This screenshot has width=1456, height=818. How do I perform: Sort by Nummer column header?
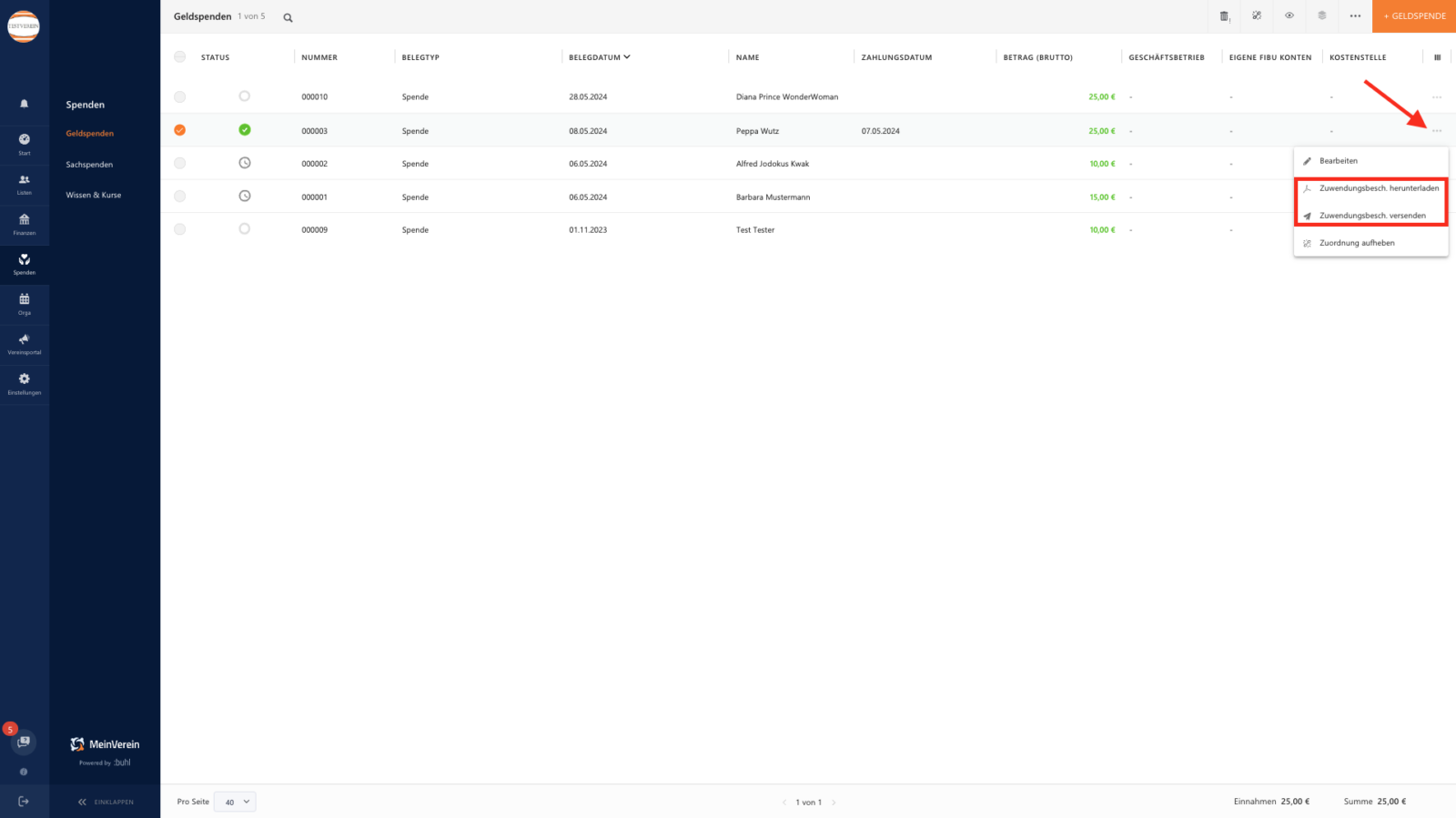tap(319, 57)
